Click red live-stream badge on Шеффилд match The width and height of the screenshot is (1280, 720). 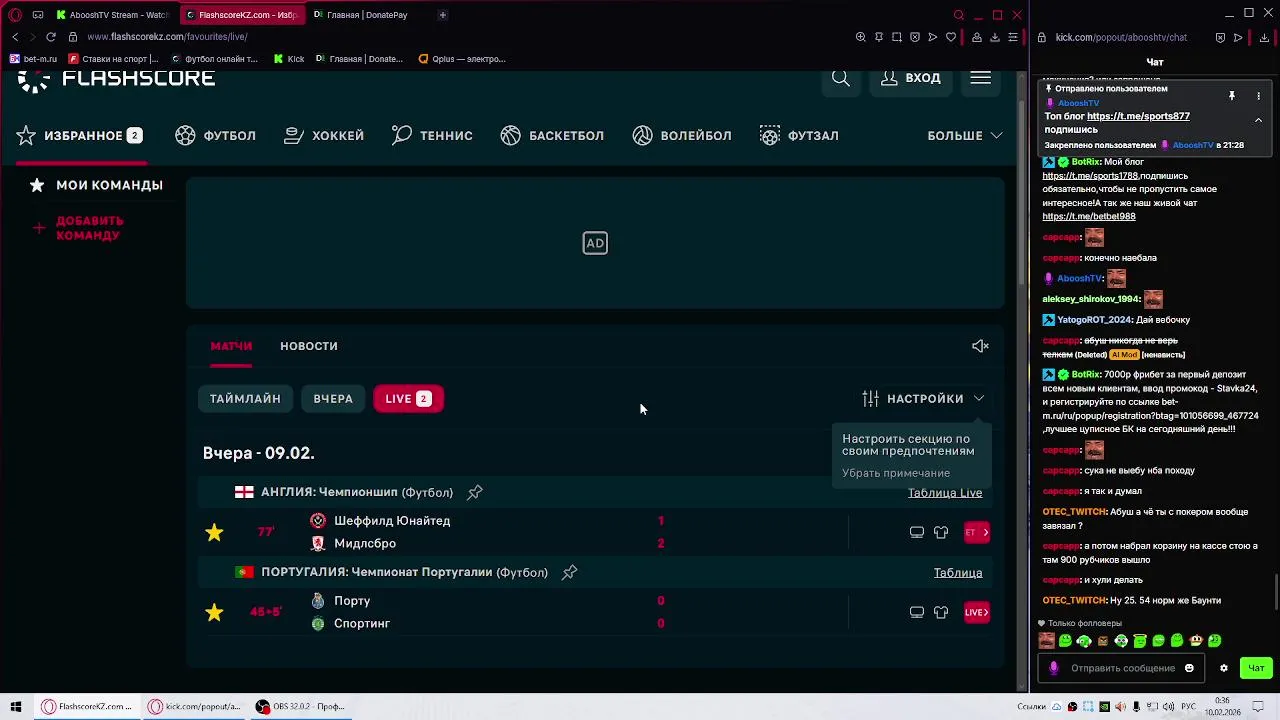[977, 532]
